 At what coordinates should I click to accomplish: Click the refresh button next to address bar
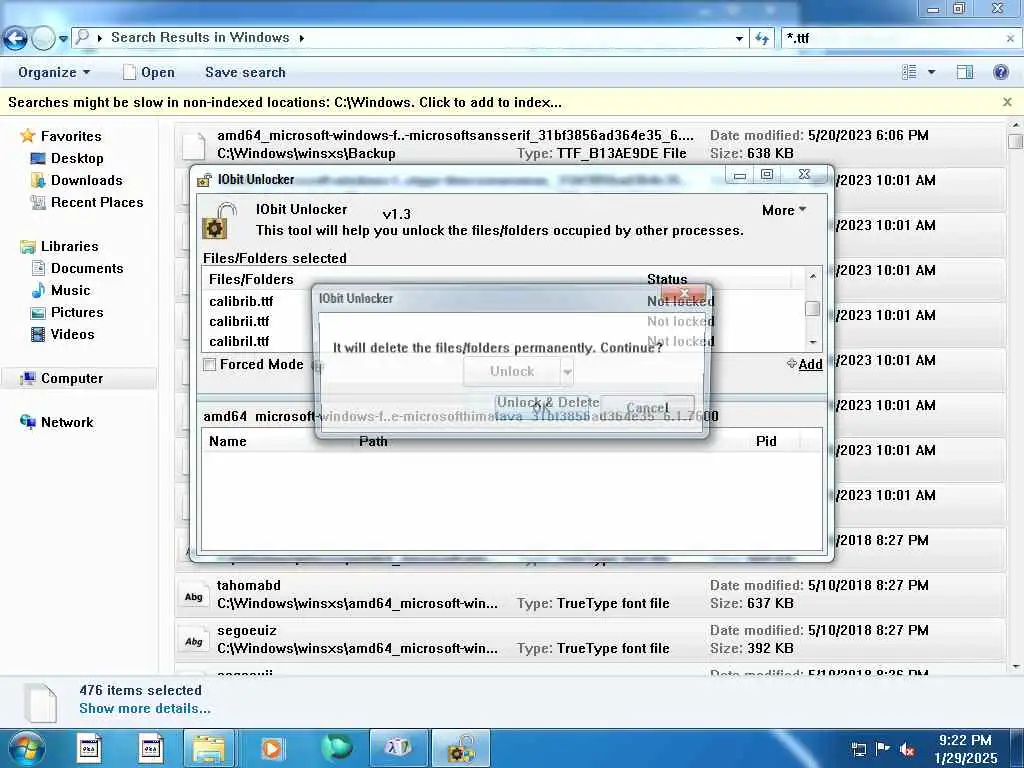761,39
